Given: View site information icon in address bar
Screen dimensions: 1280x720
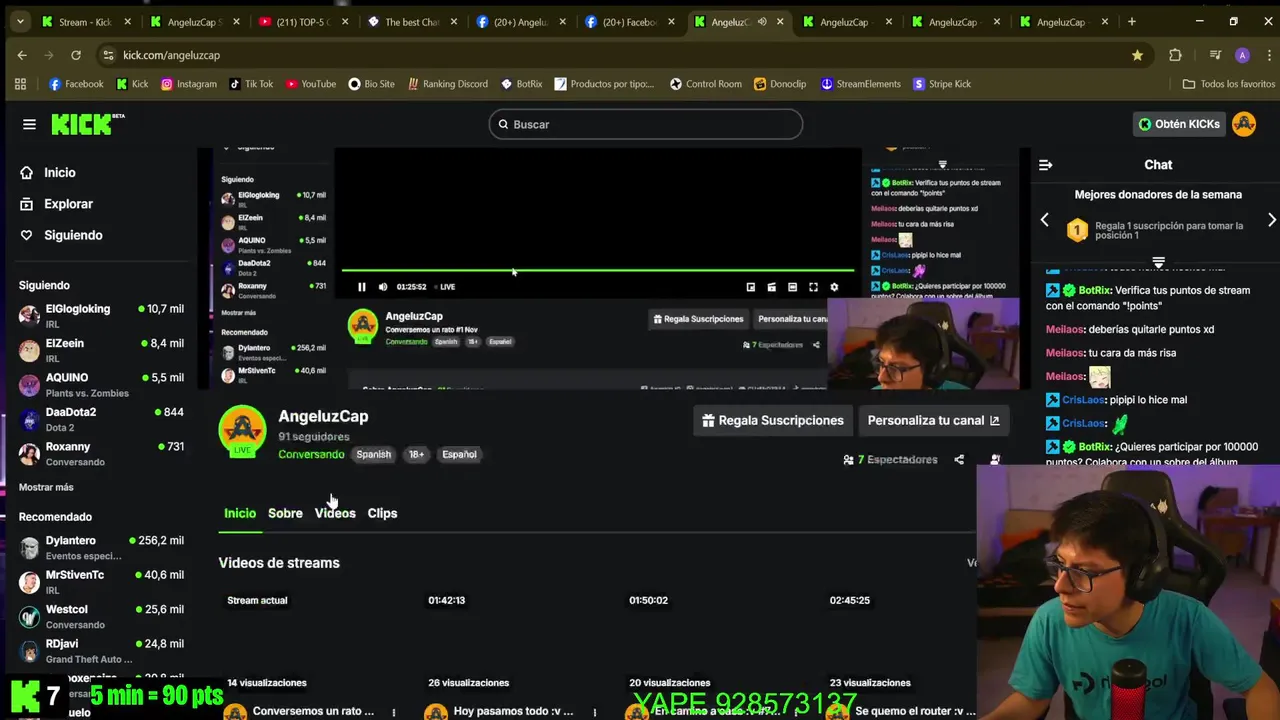Looking at the screenshot, I should point(110,55).
